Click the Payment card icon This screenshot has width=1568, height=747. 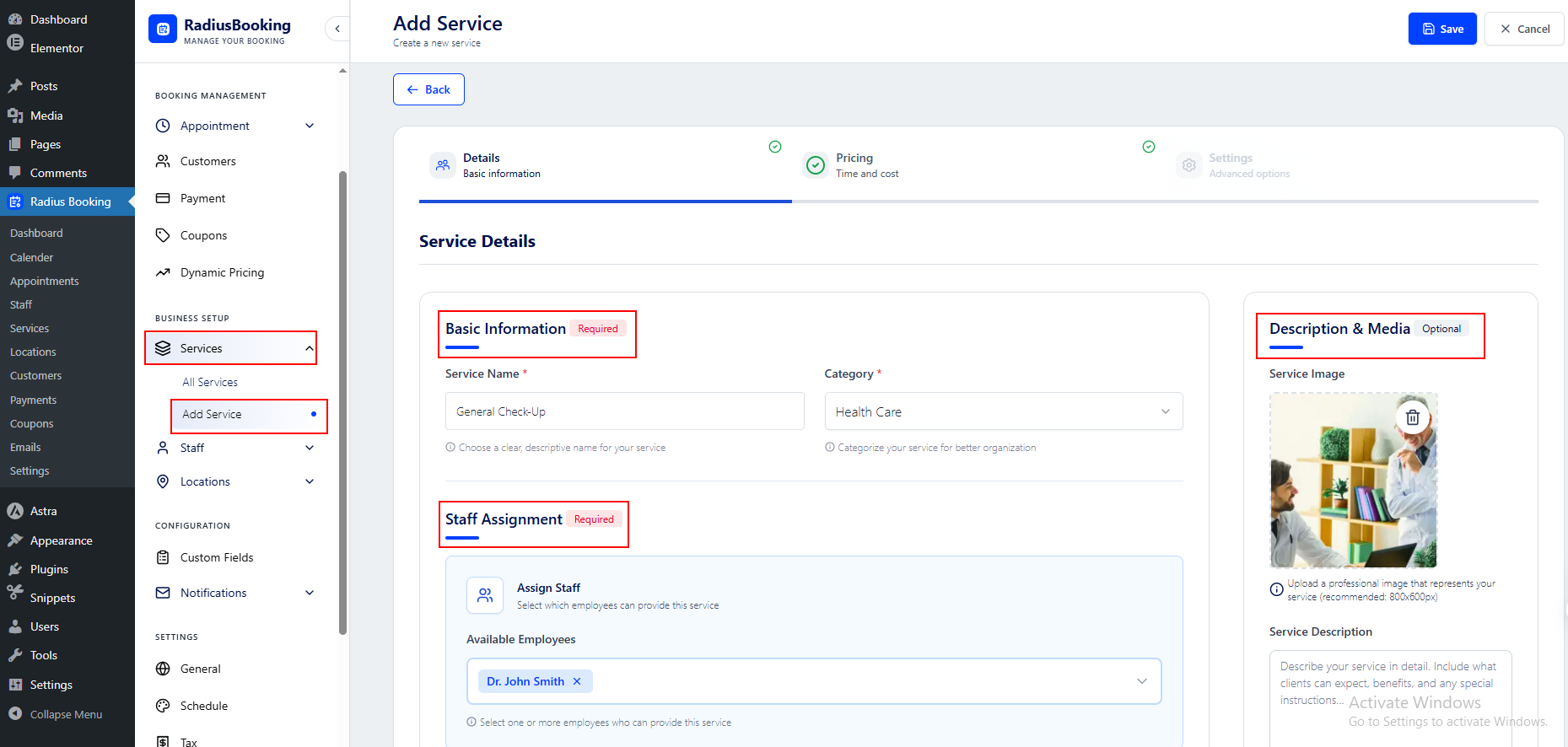tap(163, 198)
